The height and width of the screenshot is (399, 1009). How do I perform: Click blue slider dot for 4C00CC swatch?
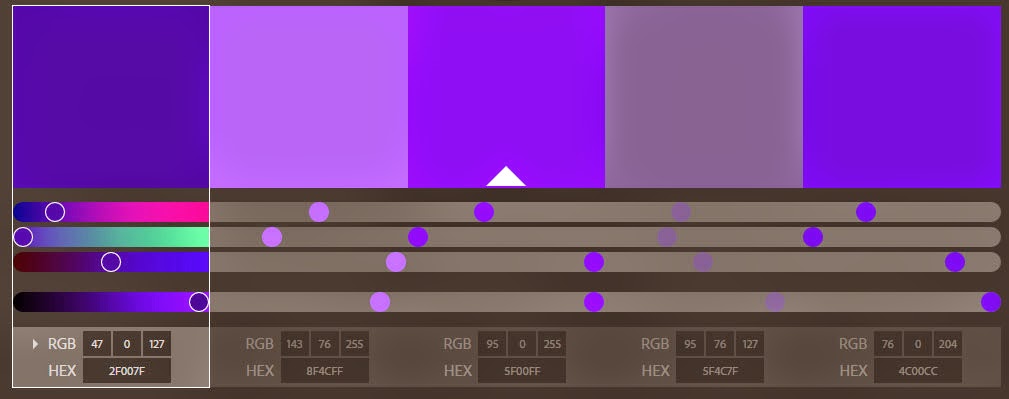click(955, 262)
